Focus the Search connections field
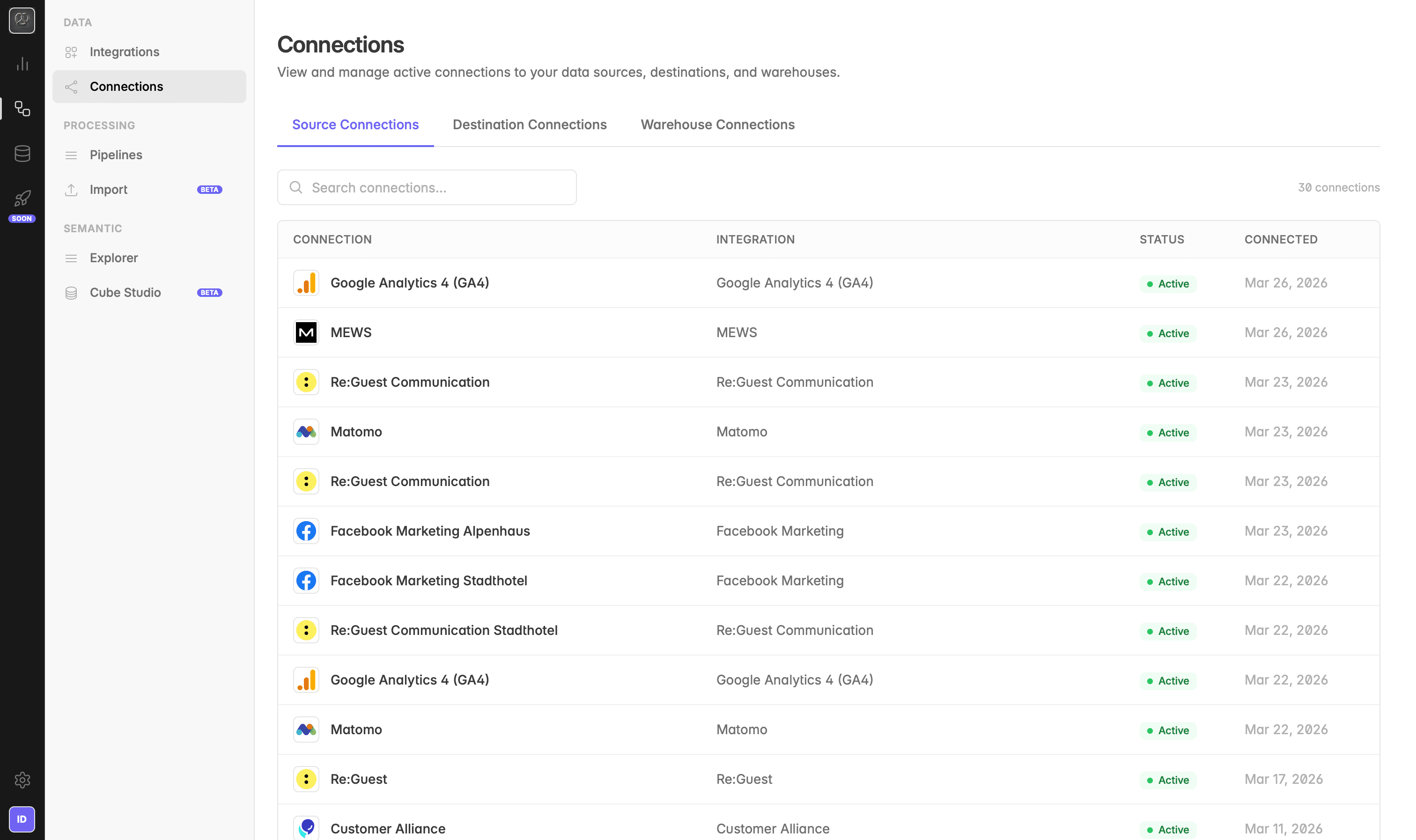Viewport: 1416px width, 840px height. [427, 187]
